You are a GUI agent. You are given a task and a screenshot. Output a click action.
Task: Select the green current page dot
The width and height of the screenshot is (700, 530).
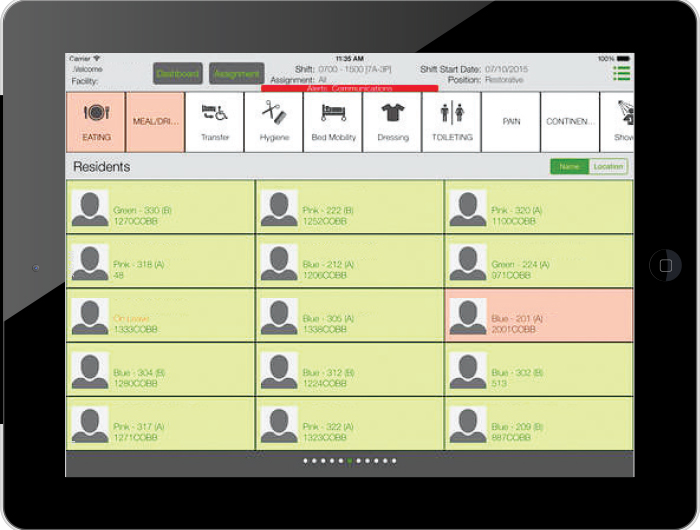pos(350,461)
